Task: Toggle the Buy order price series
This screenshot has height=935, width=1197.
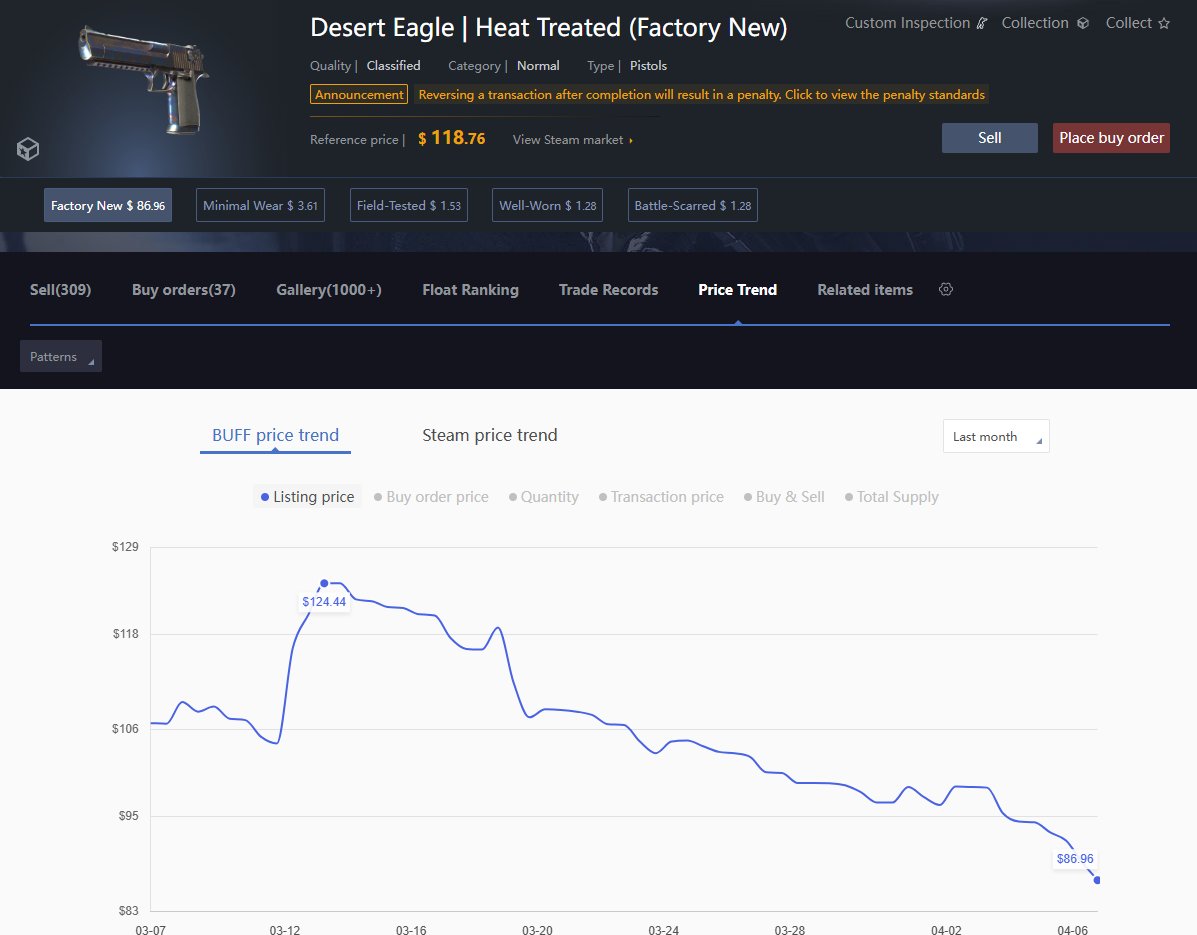Action: tap(431, 497)
